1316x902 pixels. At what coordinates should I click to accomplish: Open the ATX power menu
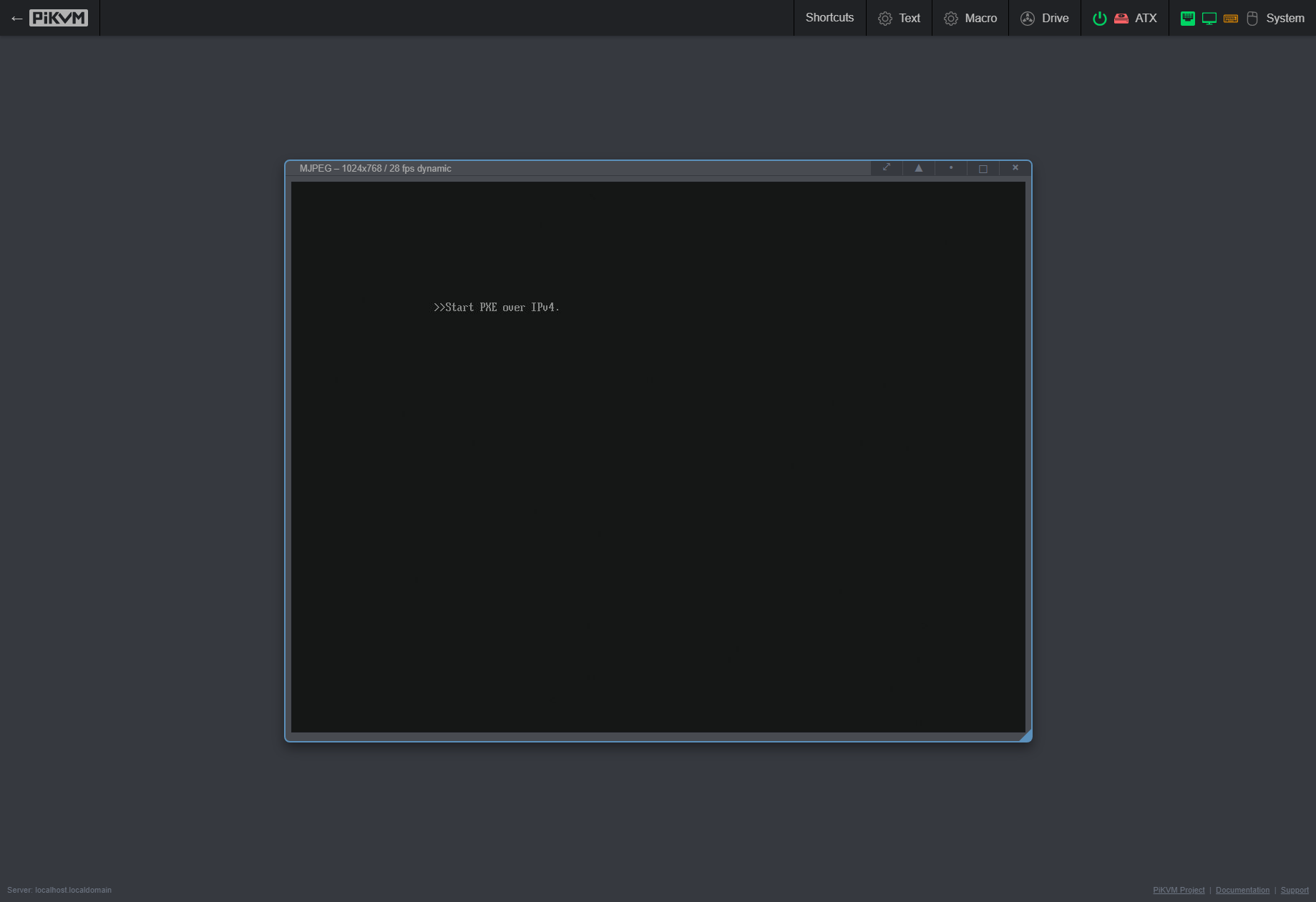point(1145,19)
